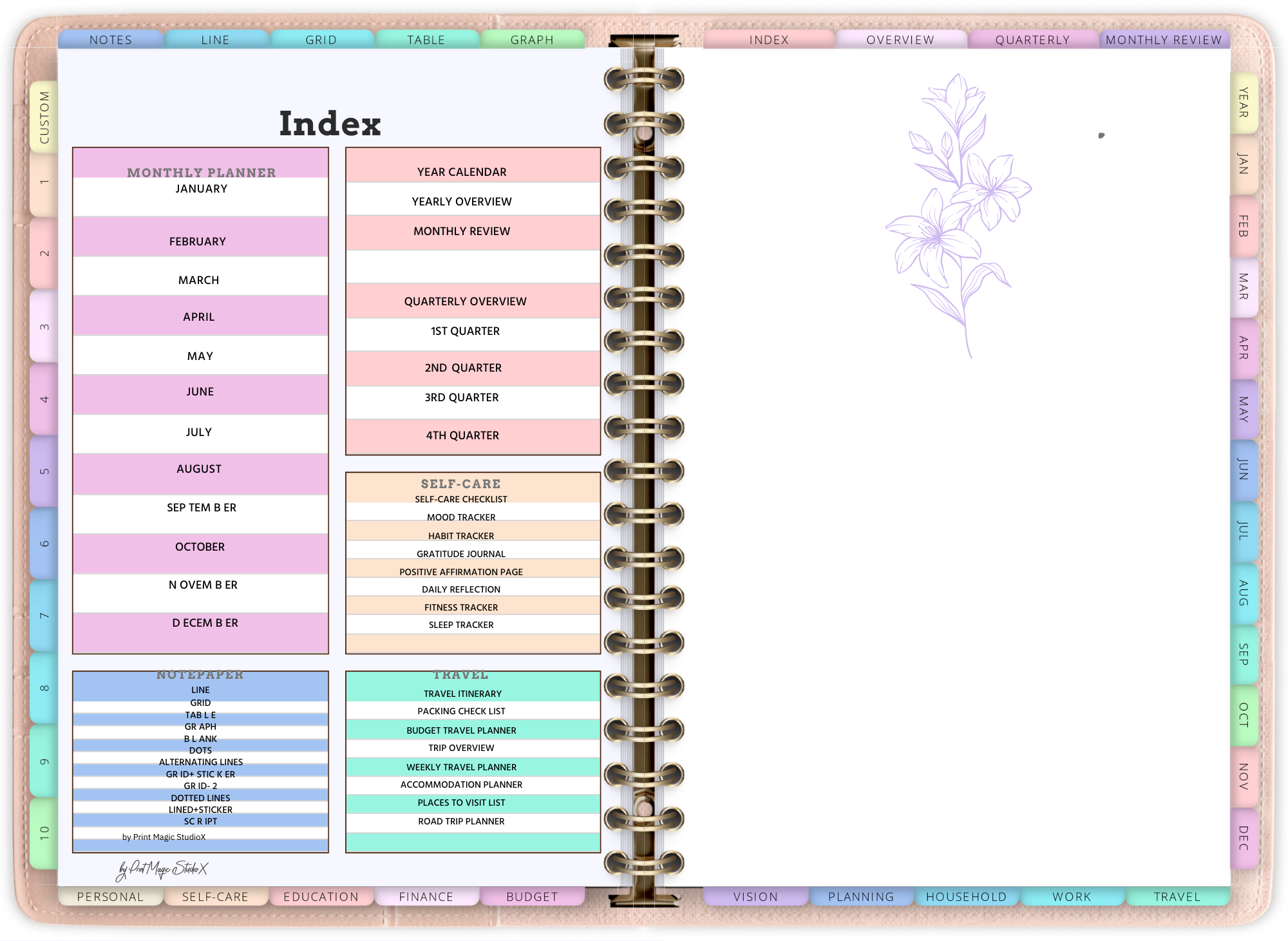Viewport: 1288px width, 941px height.
Task: Open PACKING CHECK LIST link
Action: click(461, 711)
